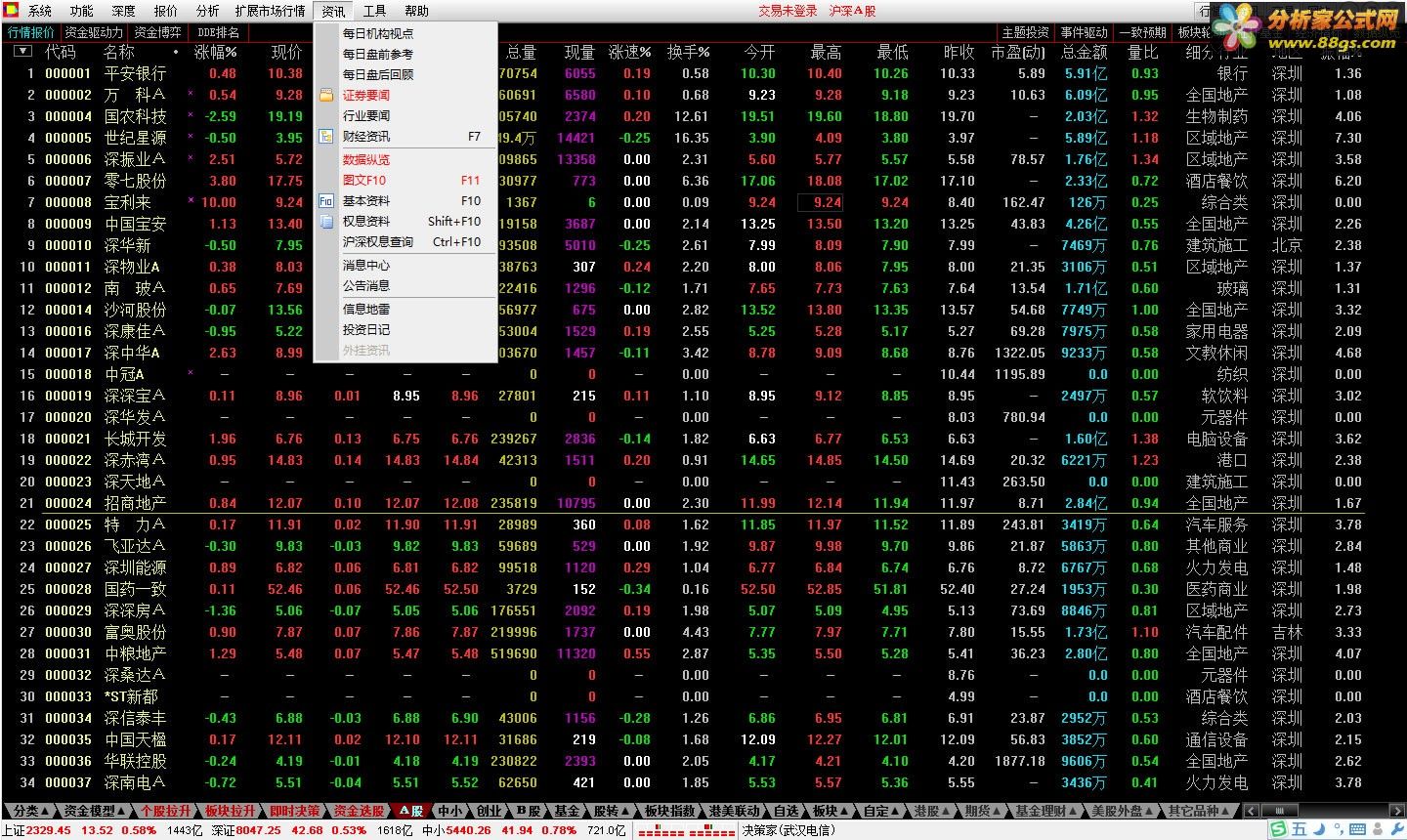This screenshot has width=1407, height=840.
Task: Click the folder icon beside 证券要闻
Action: click(x=326, y=96)
